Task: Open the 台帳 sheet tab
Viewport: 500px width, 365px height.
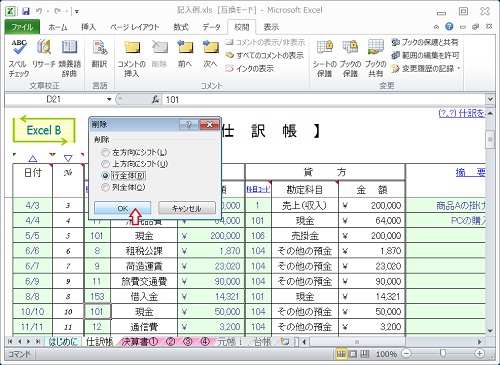Action: pyautogui.click(x=263, y=342)
